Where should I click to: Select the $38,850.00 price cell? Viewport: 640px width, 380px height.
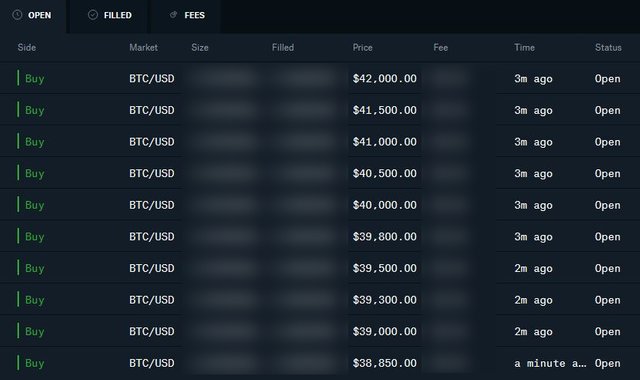(384, 363)
